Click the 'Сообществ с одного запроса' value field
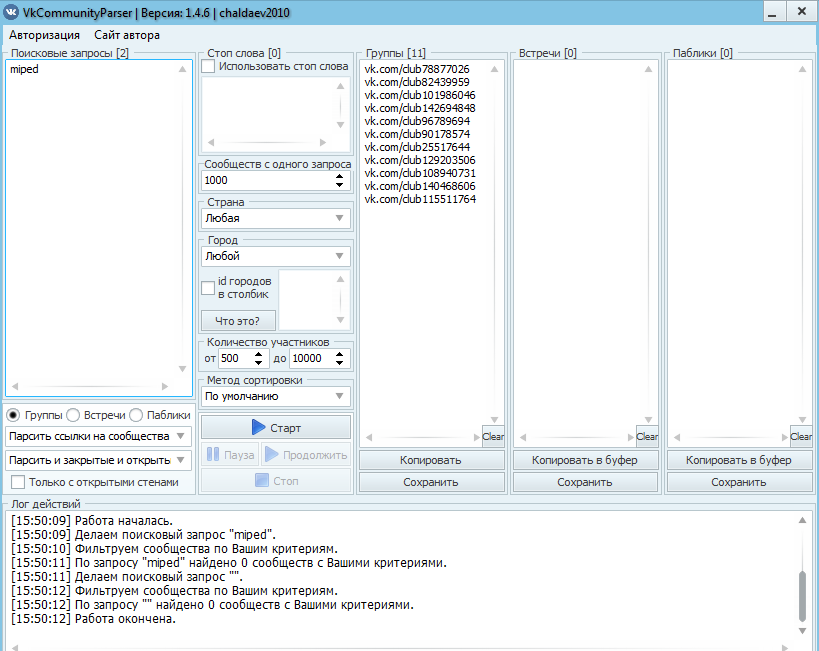This screenshot has height=651, width=819. point(267,180)
